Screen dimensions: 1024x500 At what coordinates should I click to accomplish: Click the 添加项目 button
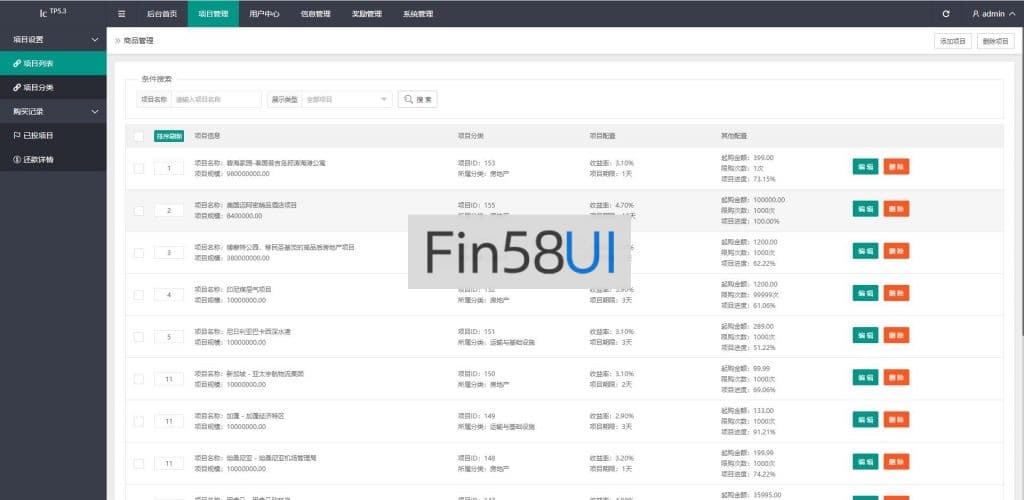952,41
